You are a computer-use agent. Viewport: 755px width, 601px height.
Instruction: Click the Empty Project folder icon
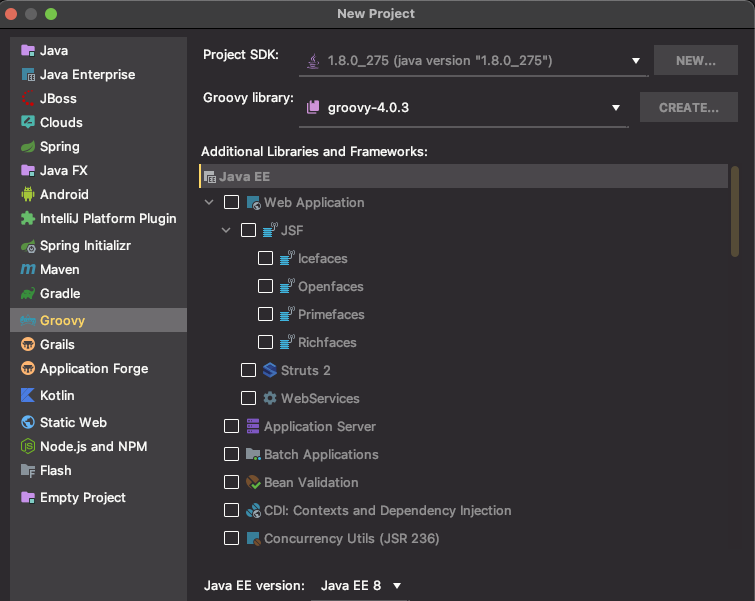(28, 498)
